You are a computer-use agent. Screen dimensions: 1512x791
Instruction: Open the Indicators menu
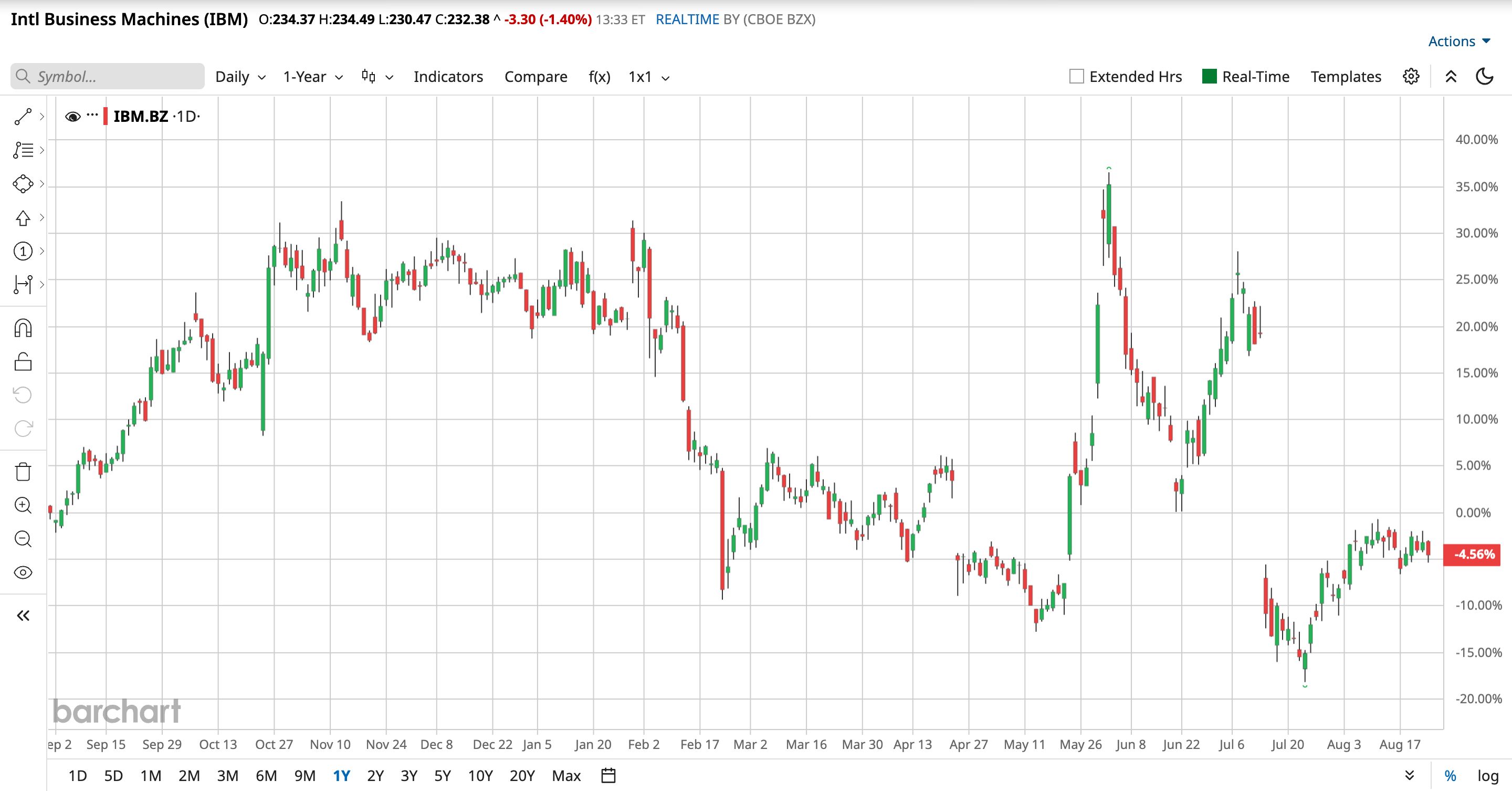[x=448, y=77]
